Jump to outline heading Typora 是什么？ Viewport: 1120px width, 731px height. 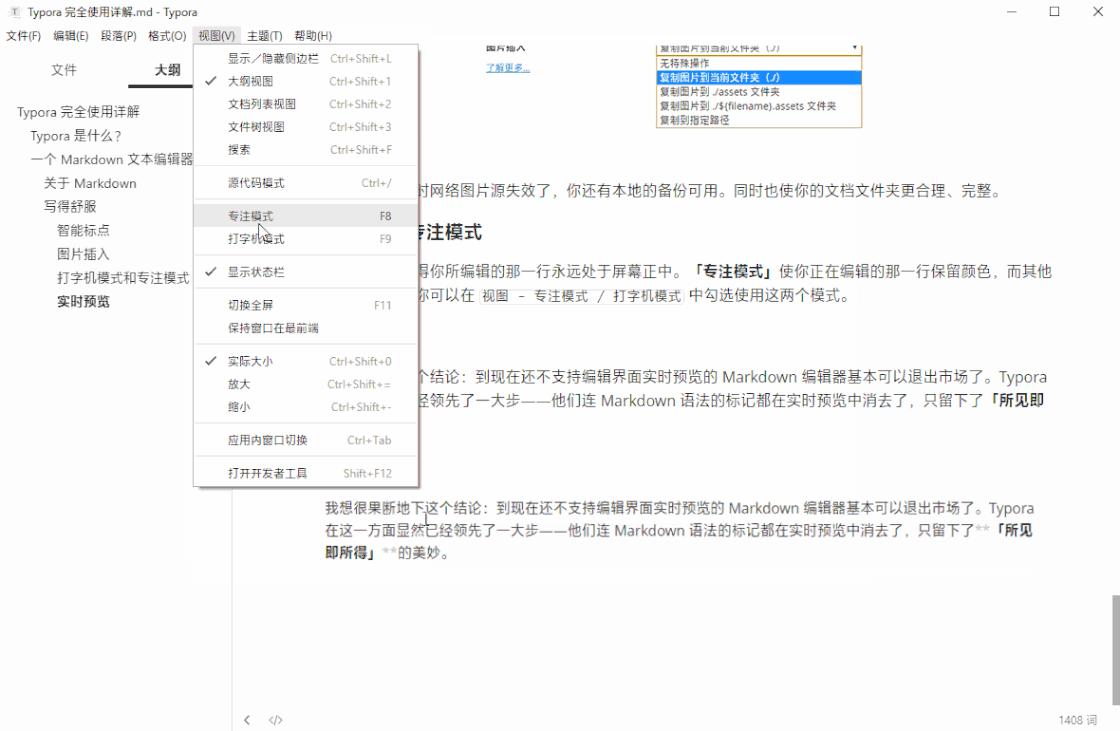click(x=76, y=136)
